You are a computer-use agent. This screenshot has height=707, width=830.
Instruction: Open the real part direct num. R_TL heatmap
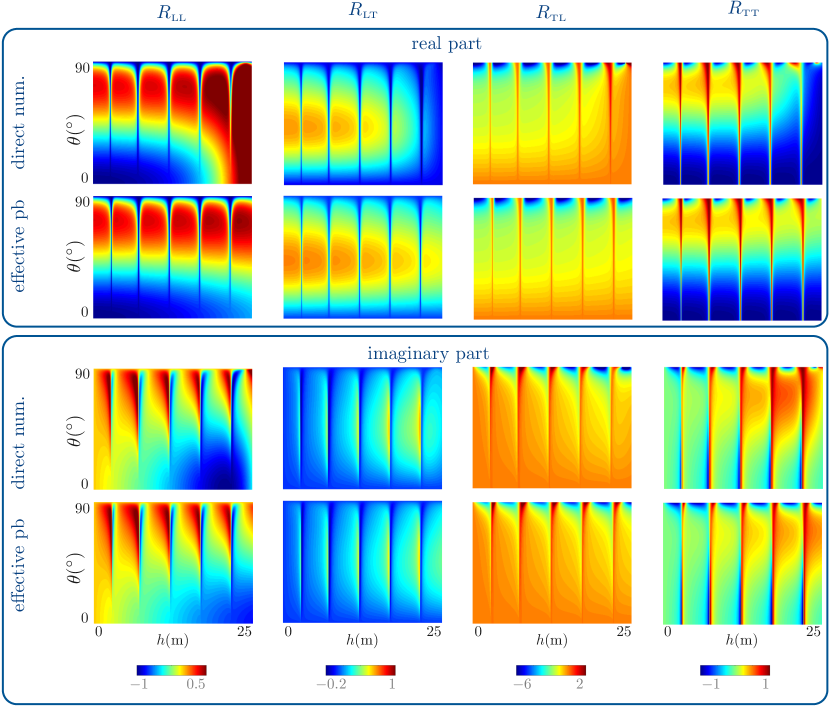click(552, 123)
